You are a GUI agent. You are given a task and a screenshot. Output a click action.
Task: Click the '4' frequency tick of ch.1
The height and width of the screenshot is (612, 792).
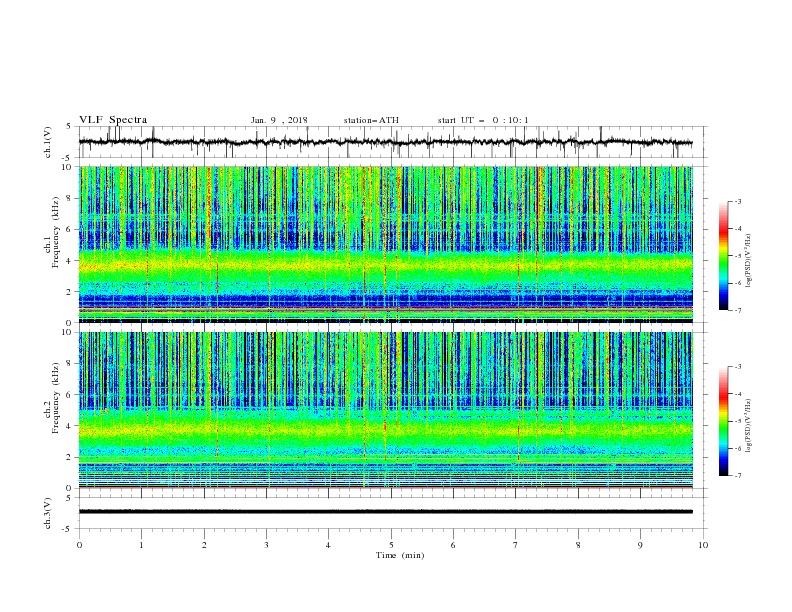[x=71, y=261]
